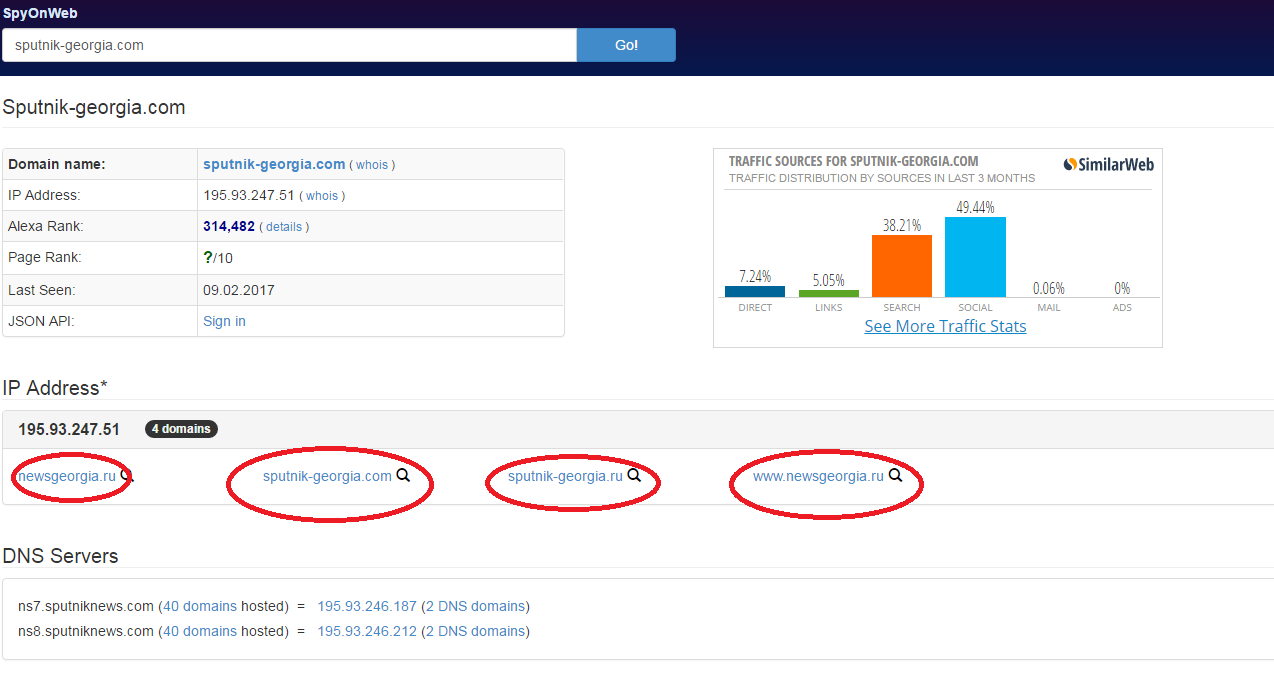Image resolution: width=1274 pixels, height=674 pixels.
Task: Open sputnik-georgia.com domain name link in table
Action: [x=274, y=164]
